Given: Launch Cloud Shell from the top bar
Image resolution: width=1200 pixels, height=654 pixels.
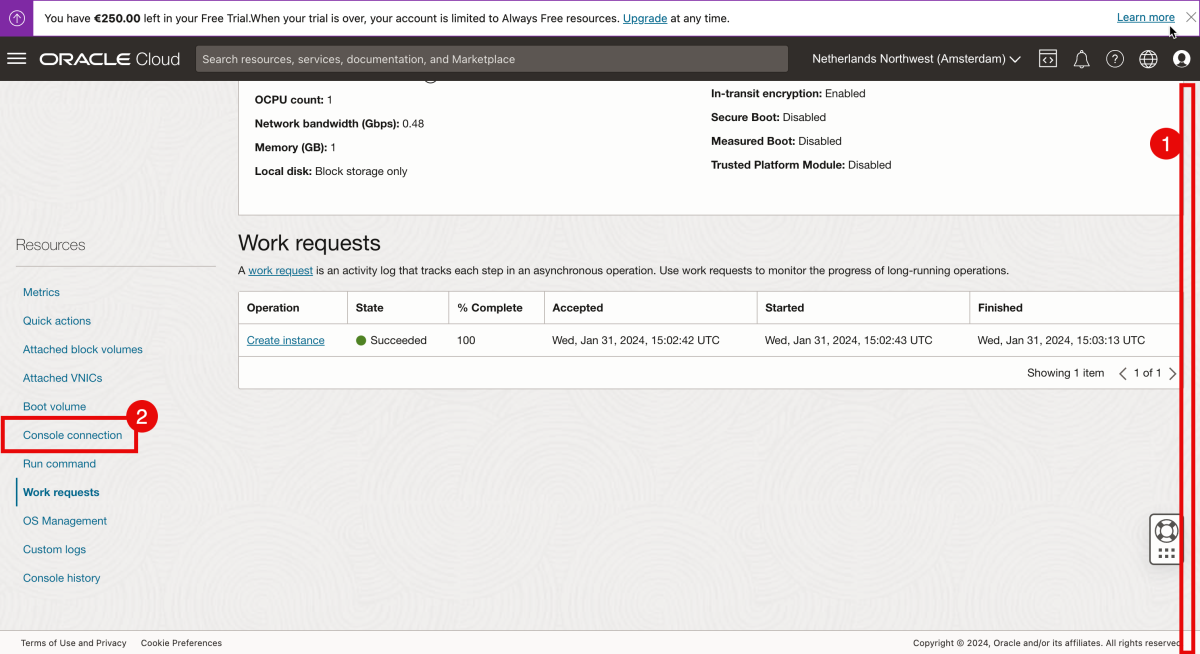Looking at the screenshot, I should pos(1047,58).
